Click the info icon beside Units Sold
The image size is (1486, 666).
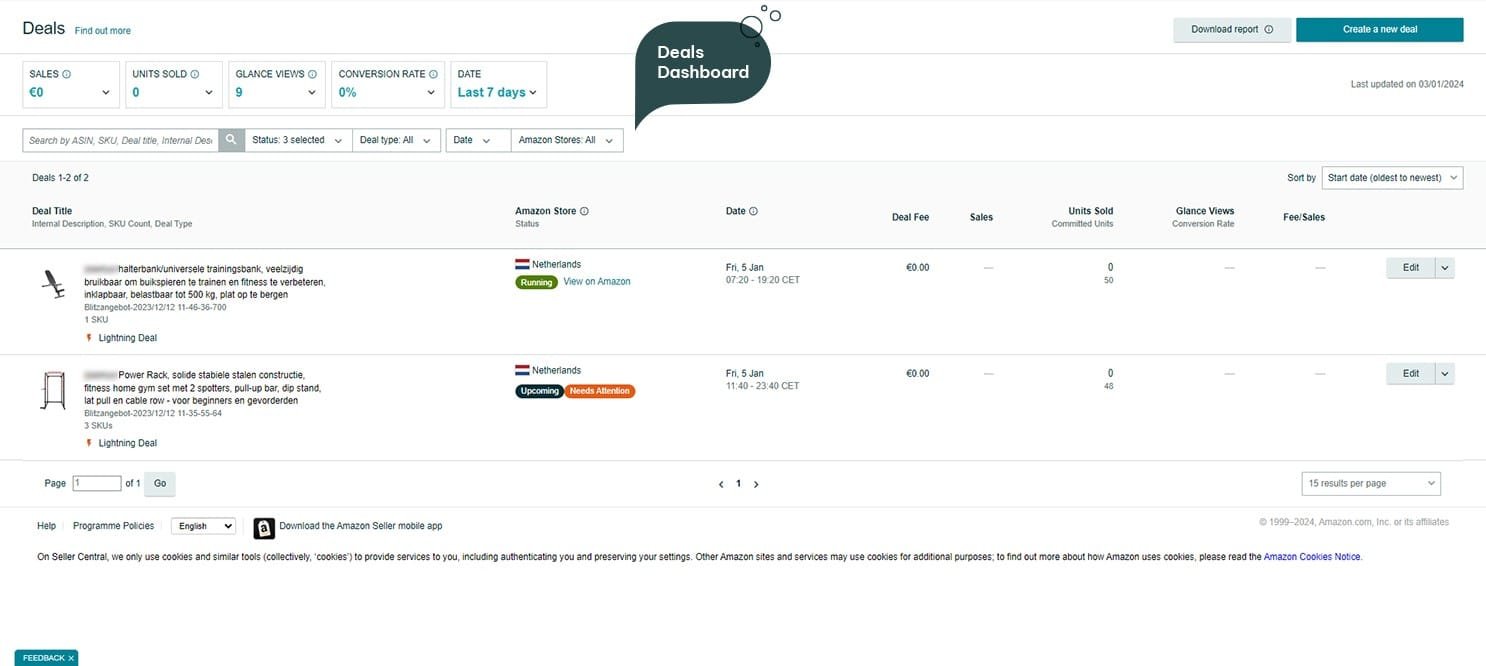point(195,74)
